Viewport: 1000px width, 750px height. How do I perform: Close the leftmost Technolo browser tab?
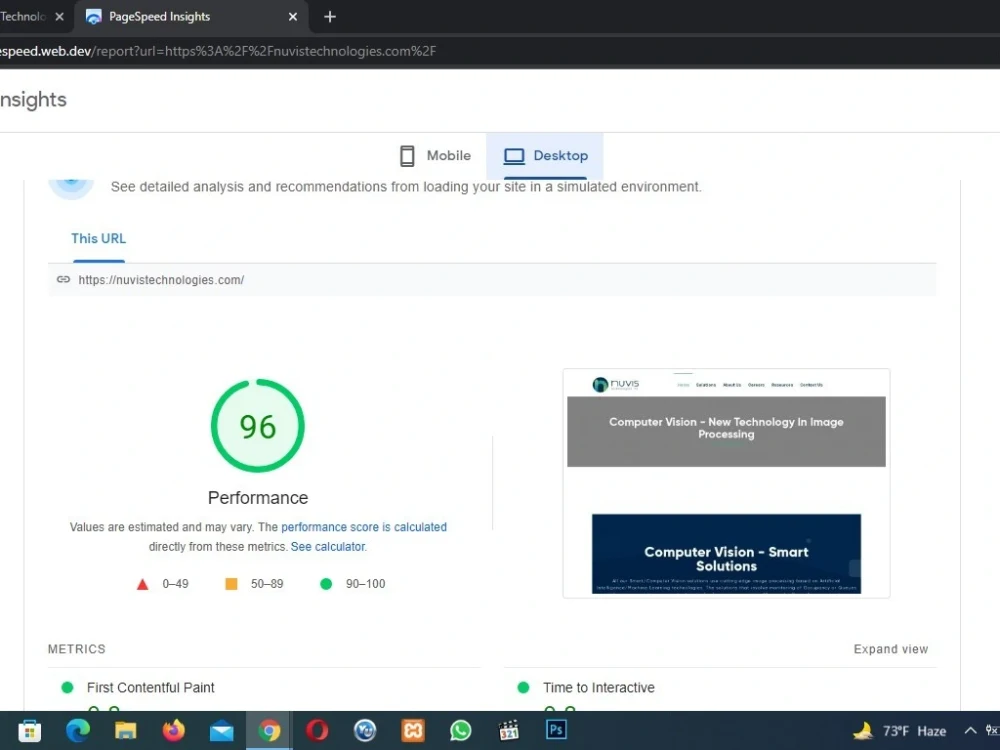(x=59, y=17)
